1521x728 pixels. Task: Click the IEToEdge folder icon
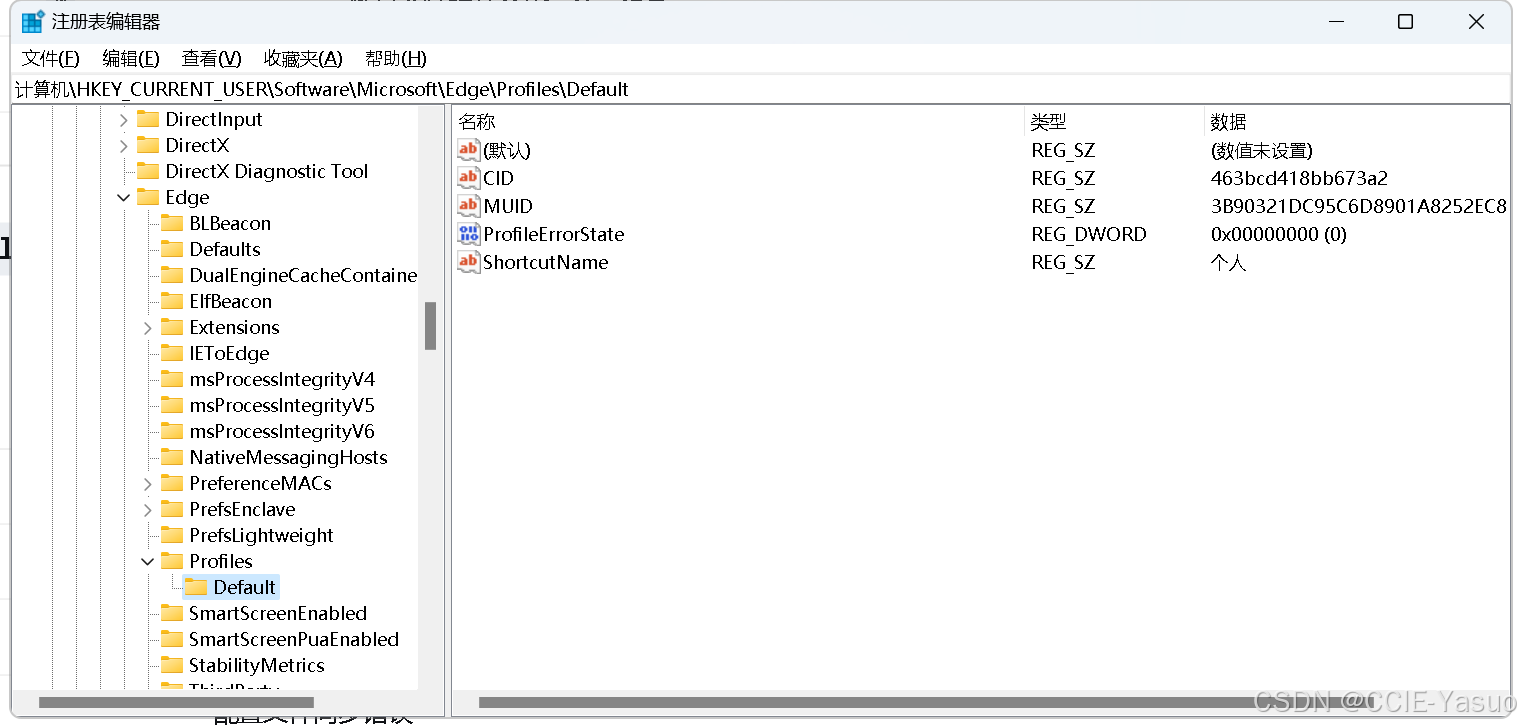[x=172, y=353]
